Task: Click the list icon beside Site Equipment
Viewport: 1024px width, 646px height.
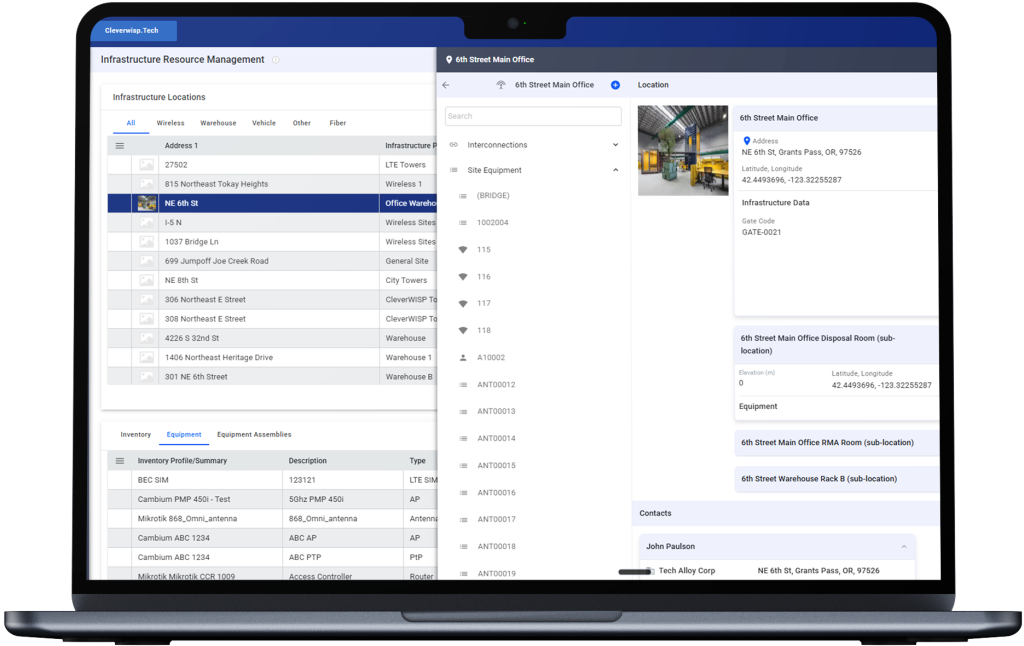Action: coord(454,170)
